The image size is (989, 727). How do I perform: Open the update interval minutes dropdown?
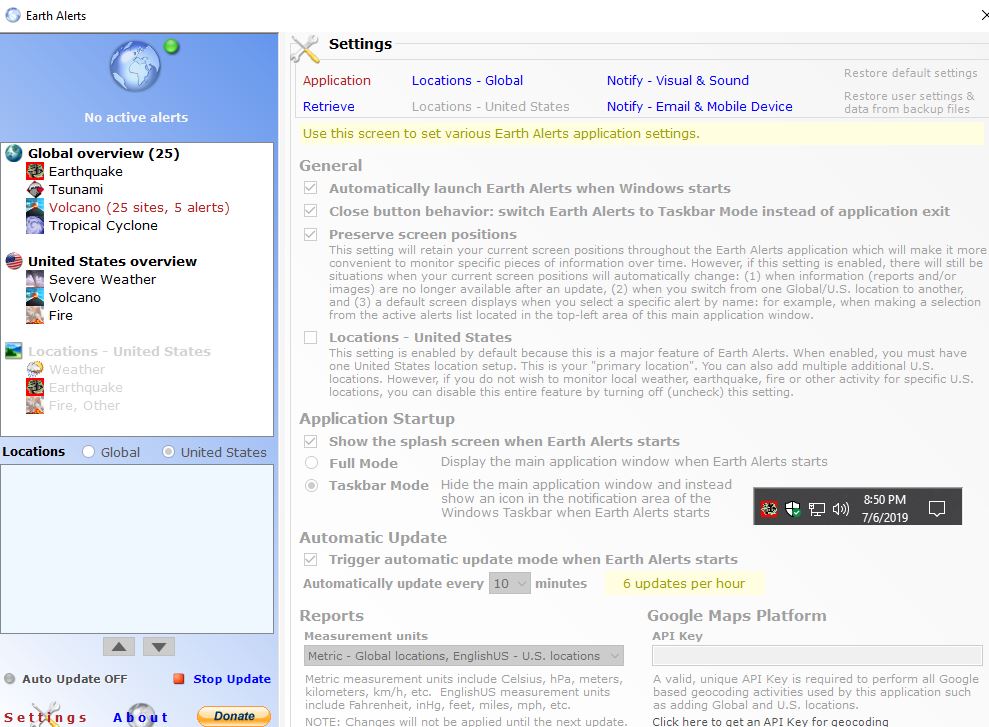(510, 583)
